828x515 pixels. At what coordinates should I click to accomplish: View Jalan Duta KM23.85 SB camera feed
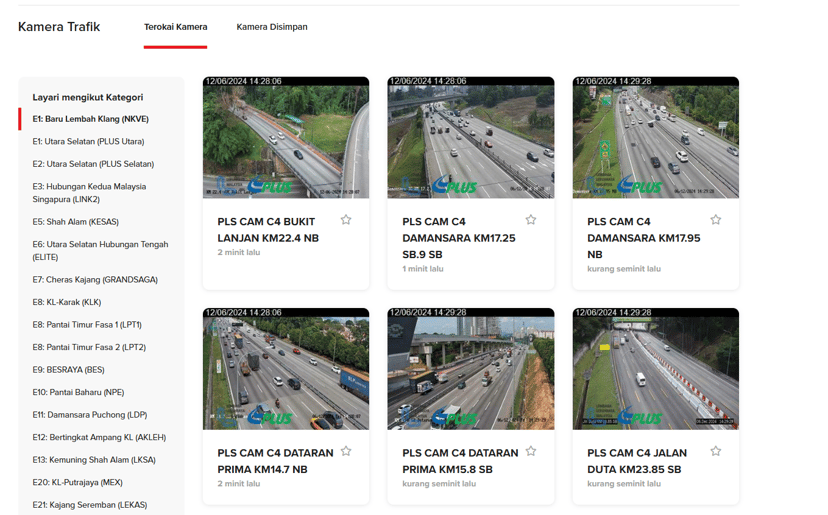pos(655,369)
